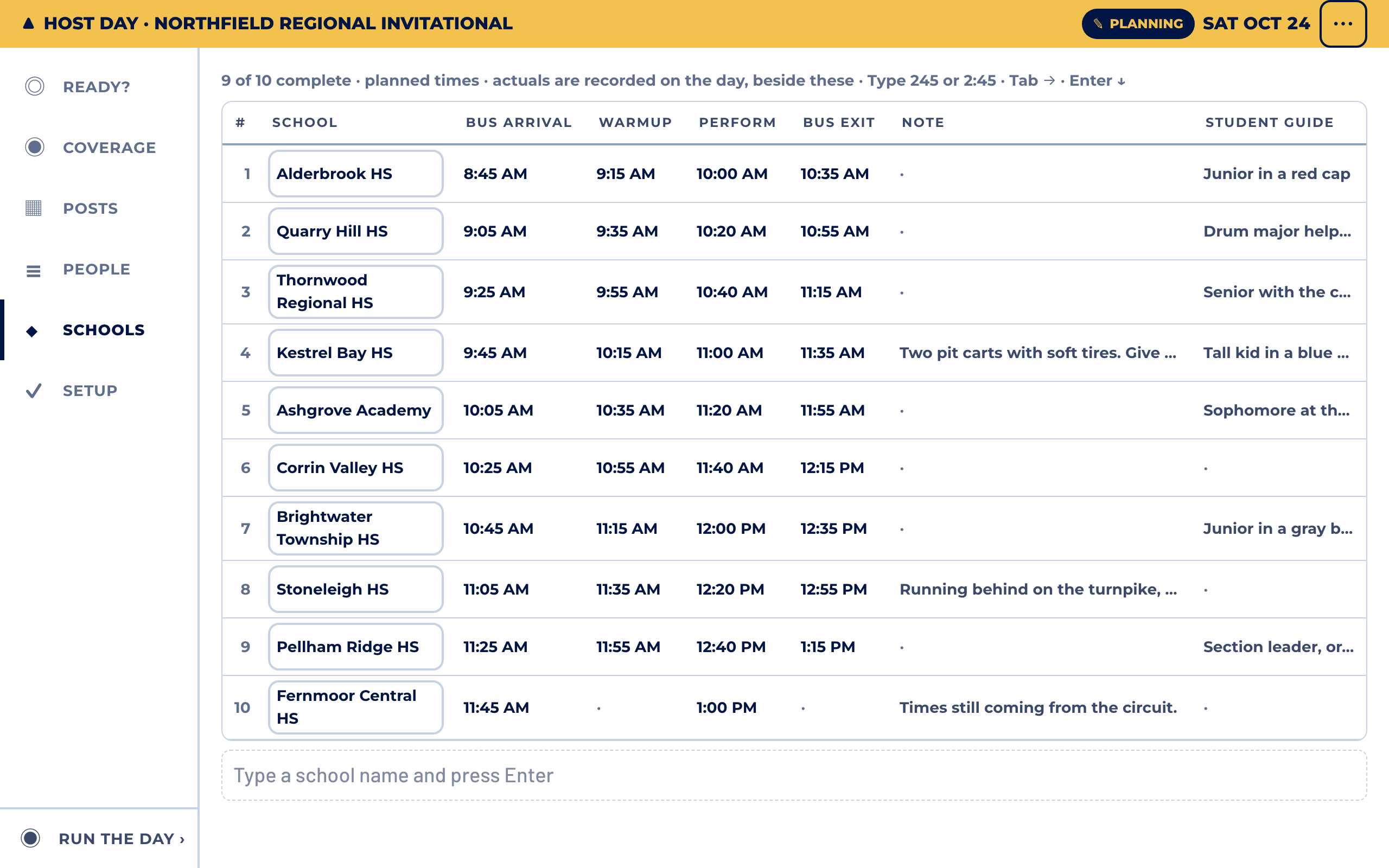
Task: Edit the Alderbrook HS school name field
Action: pos(356,174)
